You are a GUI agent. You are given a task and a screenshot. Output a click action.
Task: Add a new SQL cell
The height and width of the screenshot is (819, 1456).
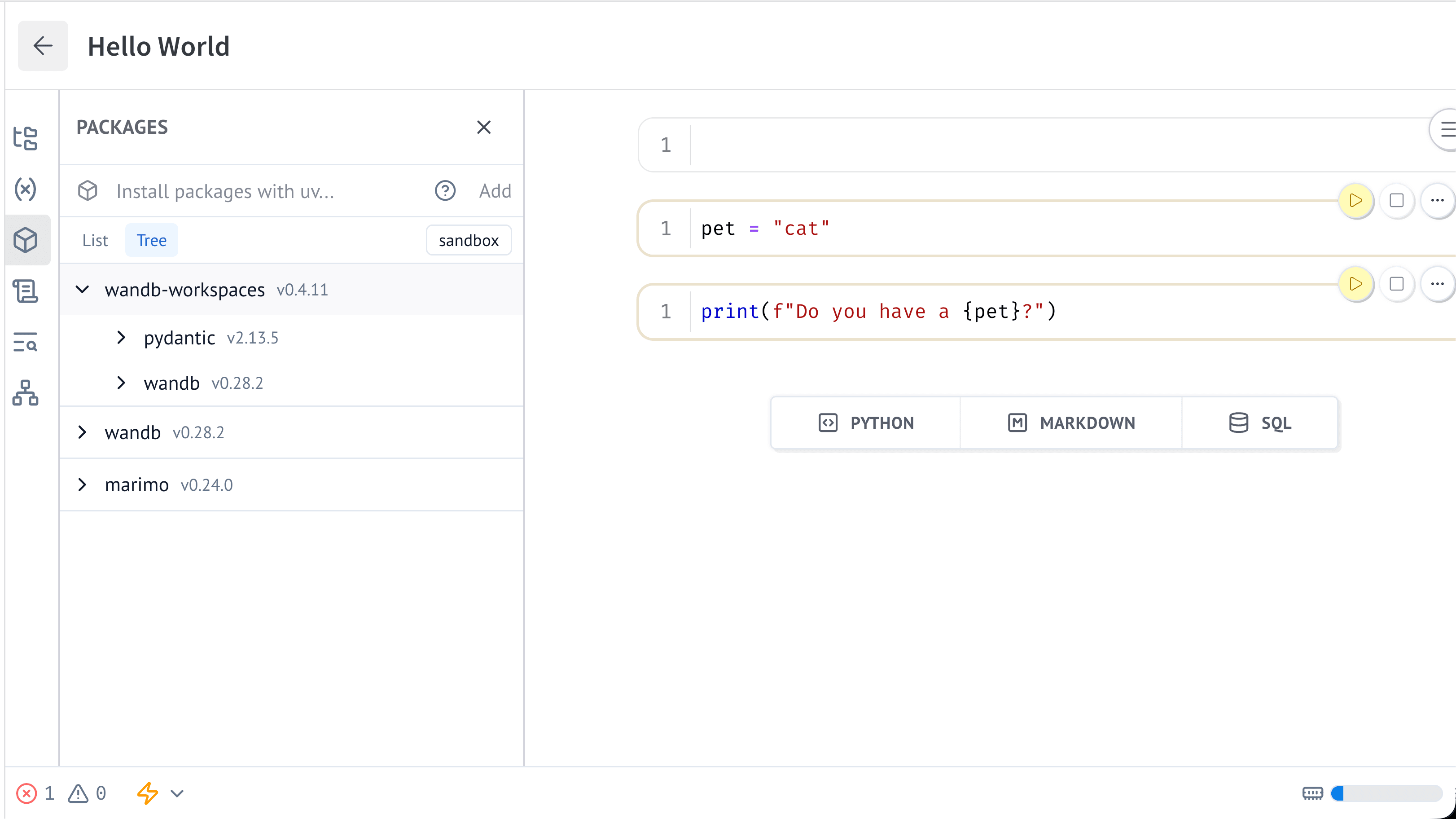pyautogui.click(x=1260, y=423)
